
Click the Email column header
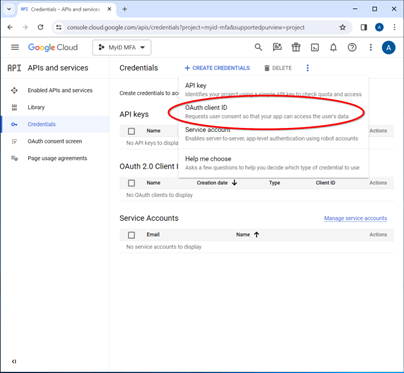(153, 235)
